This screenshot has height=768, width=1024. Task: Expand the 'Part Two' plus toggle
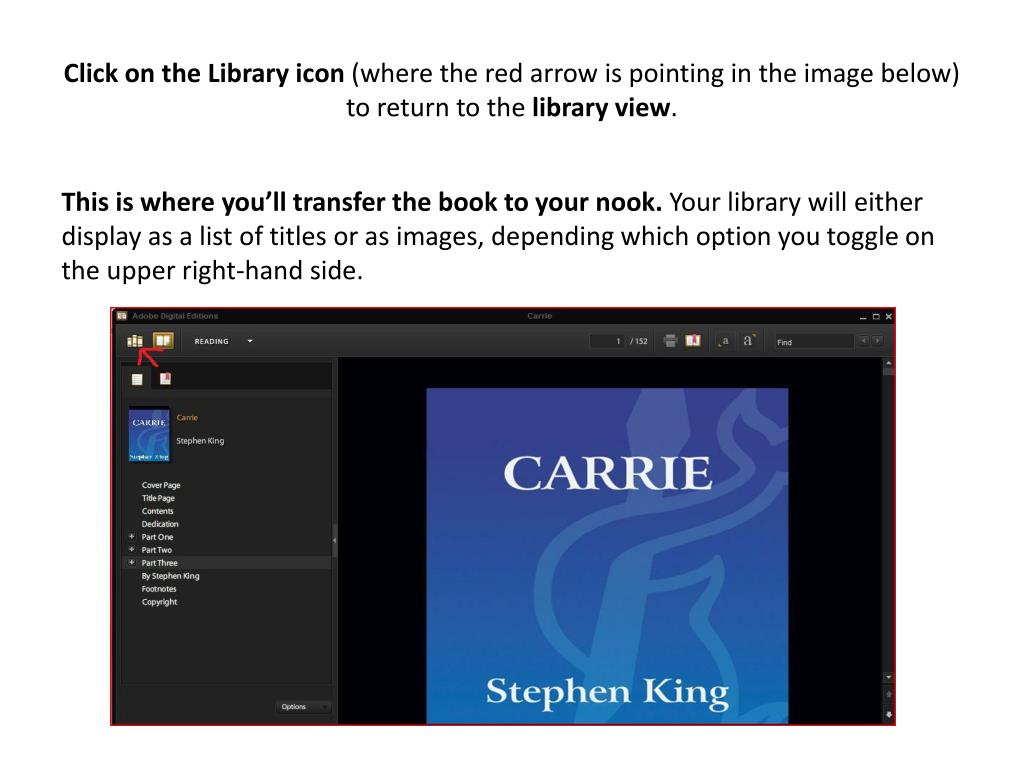coord(132,549)
